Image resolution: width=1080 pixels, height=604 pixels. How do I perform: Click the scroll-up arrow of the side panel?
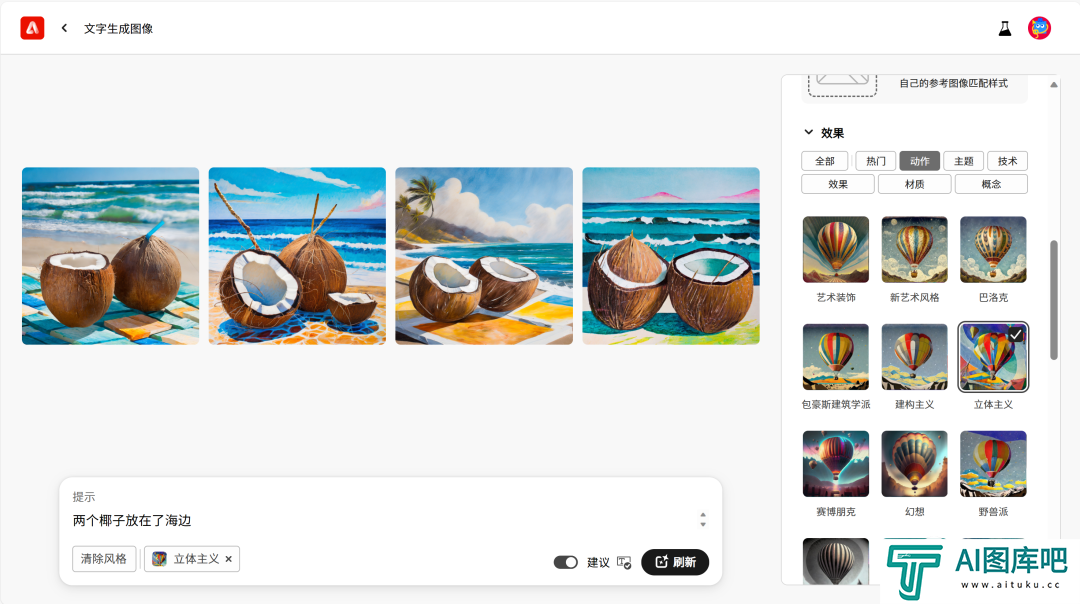tap(1054, 85)
